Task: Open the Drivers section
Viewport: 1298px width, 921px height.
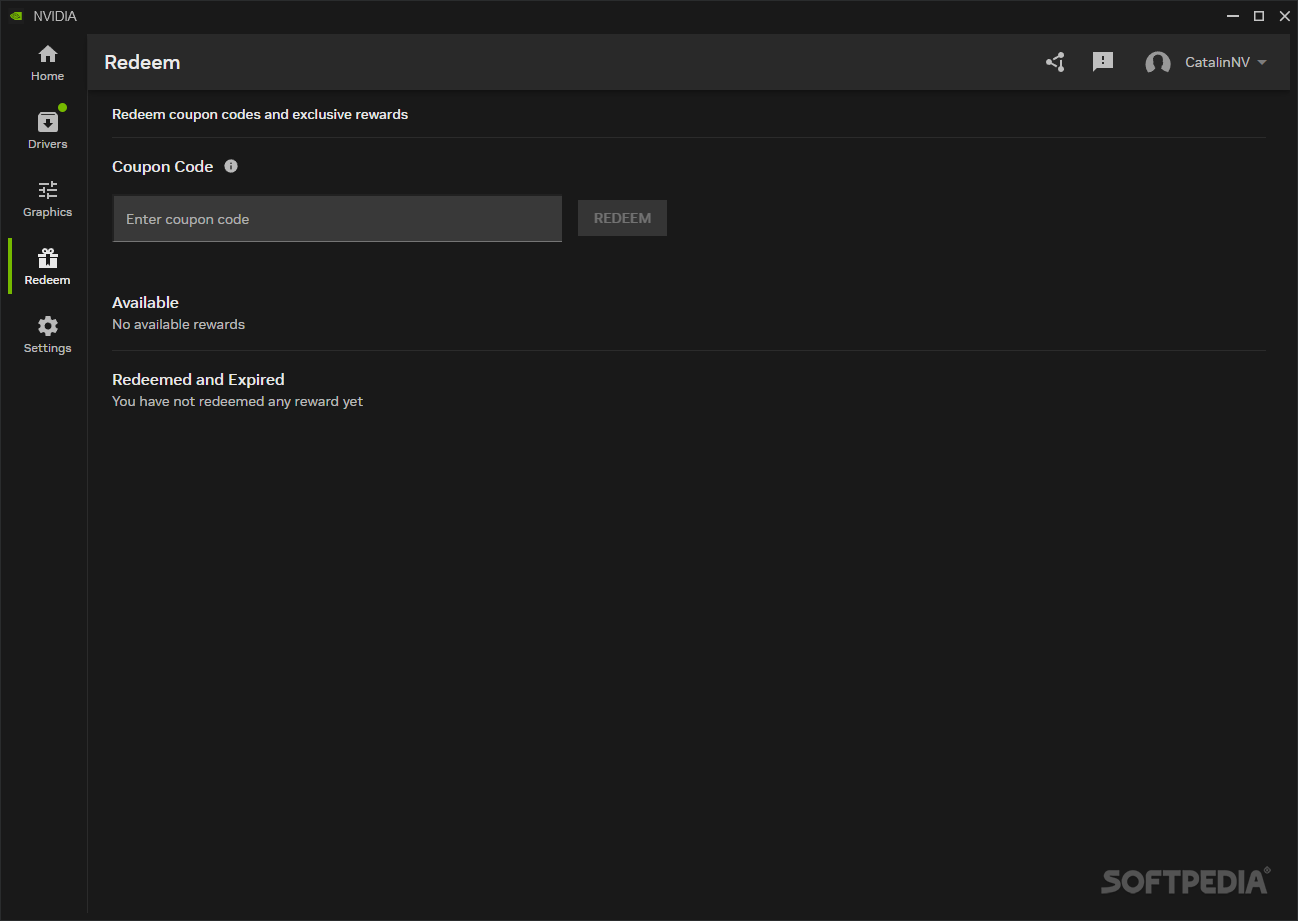Action: click(47, 131)
